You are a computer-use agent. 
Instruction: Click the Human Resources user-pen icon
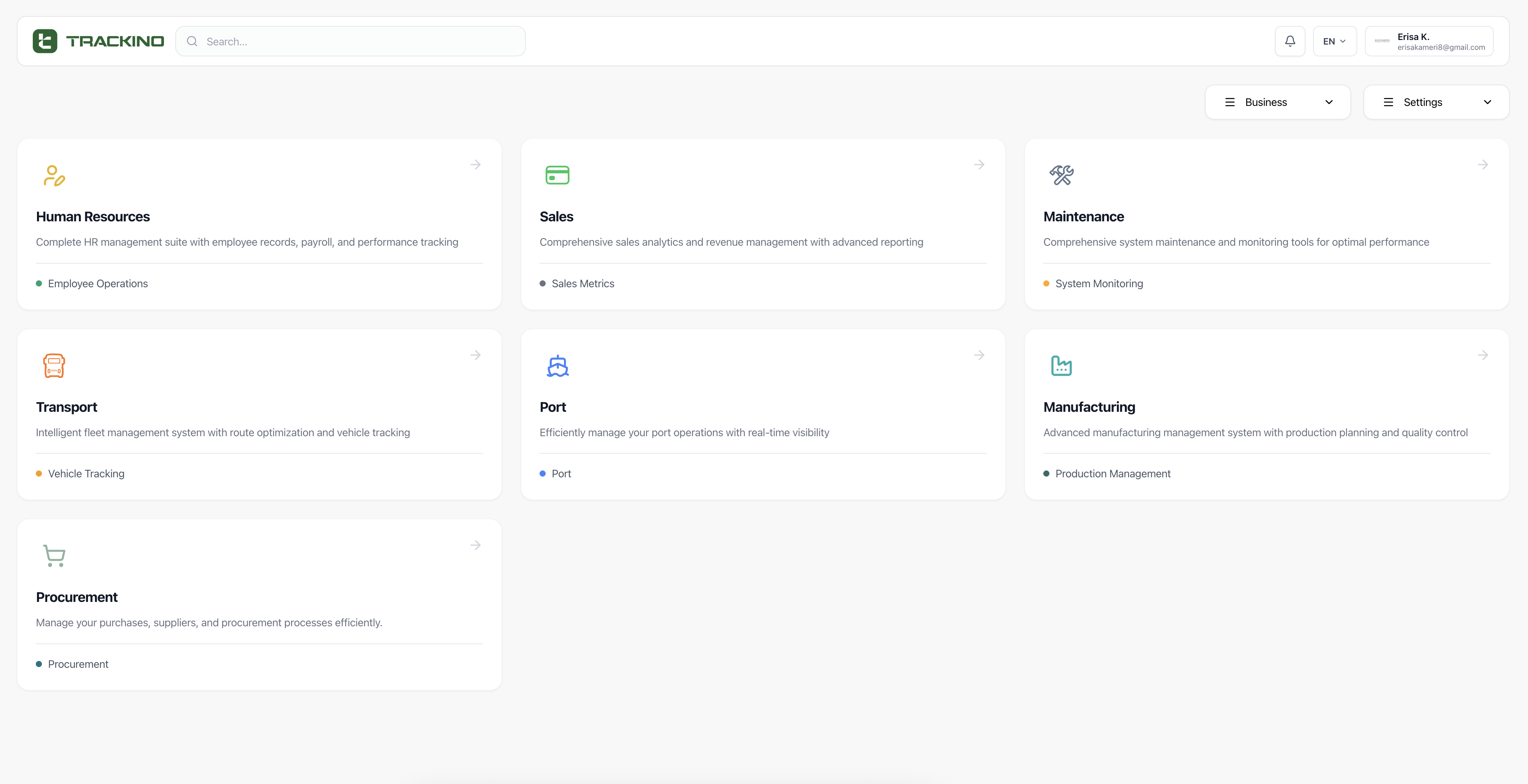tap(54, 176)
